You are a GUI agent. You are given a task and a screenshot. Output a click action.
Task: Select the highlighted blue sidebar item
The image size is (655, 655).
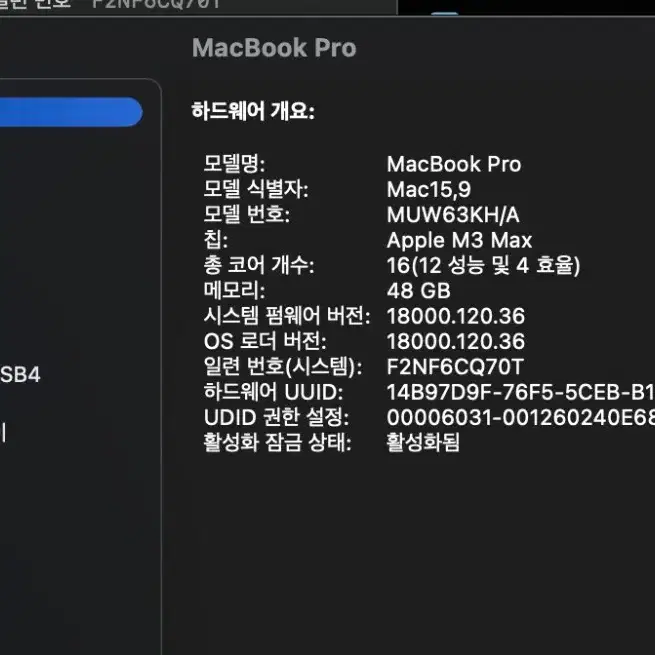(71, 112)
